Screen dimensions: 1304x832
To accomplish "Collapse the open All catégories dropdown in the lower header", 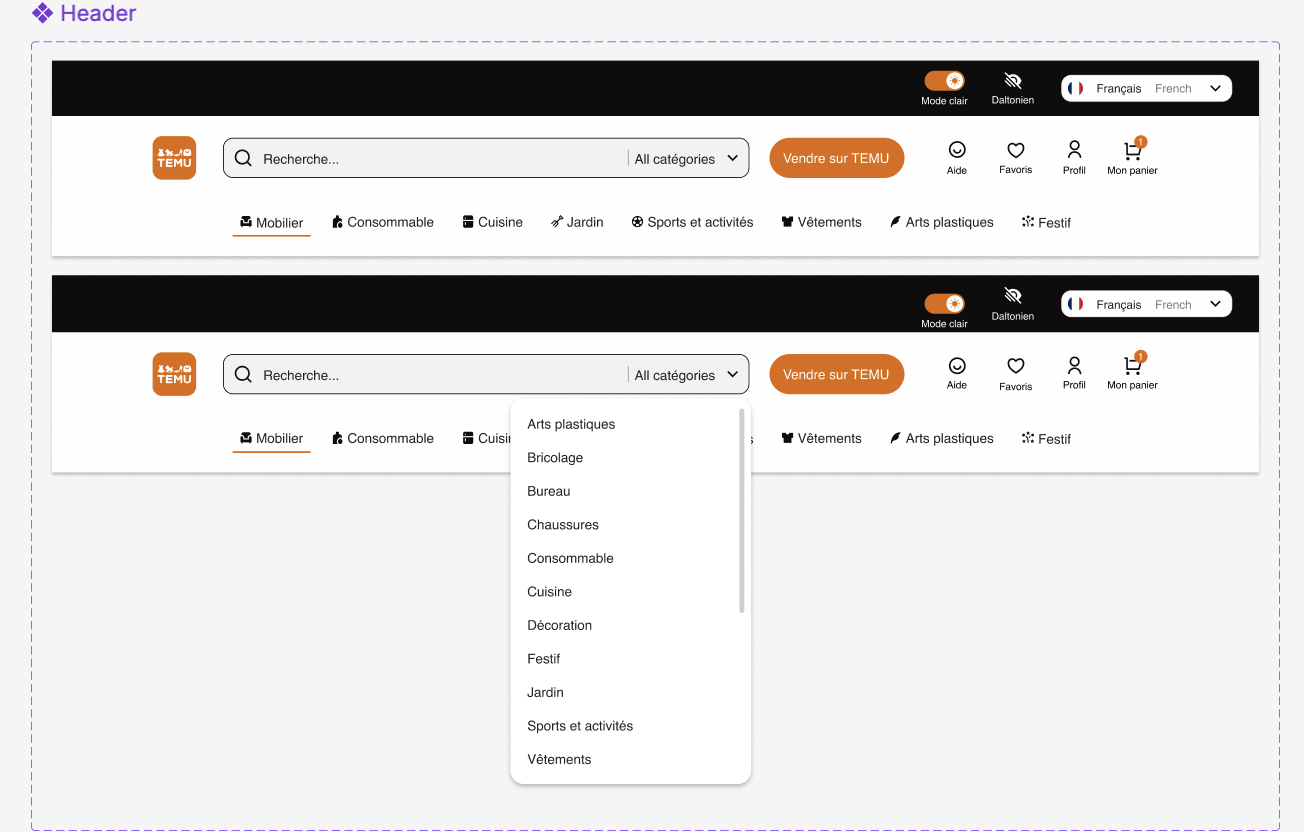I will coord(687,375).
